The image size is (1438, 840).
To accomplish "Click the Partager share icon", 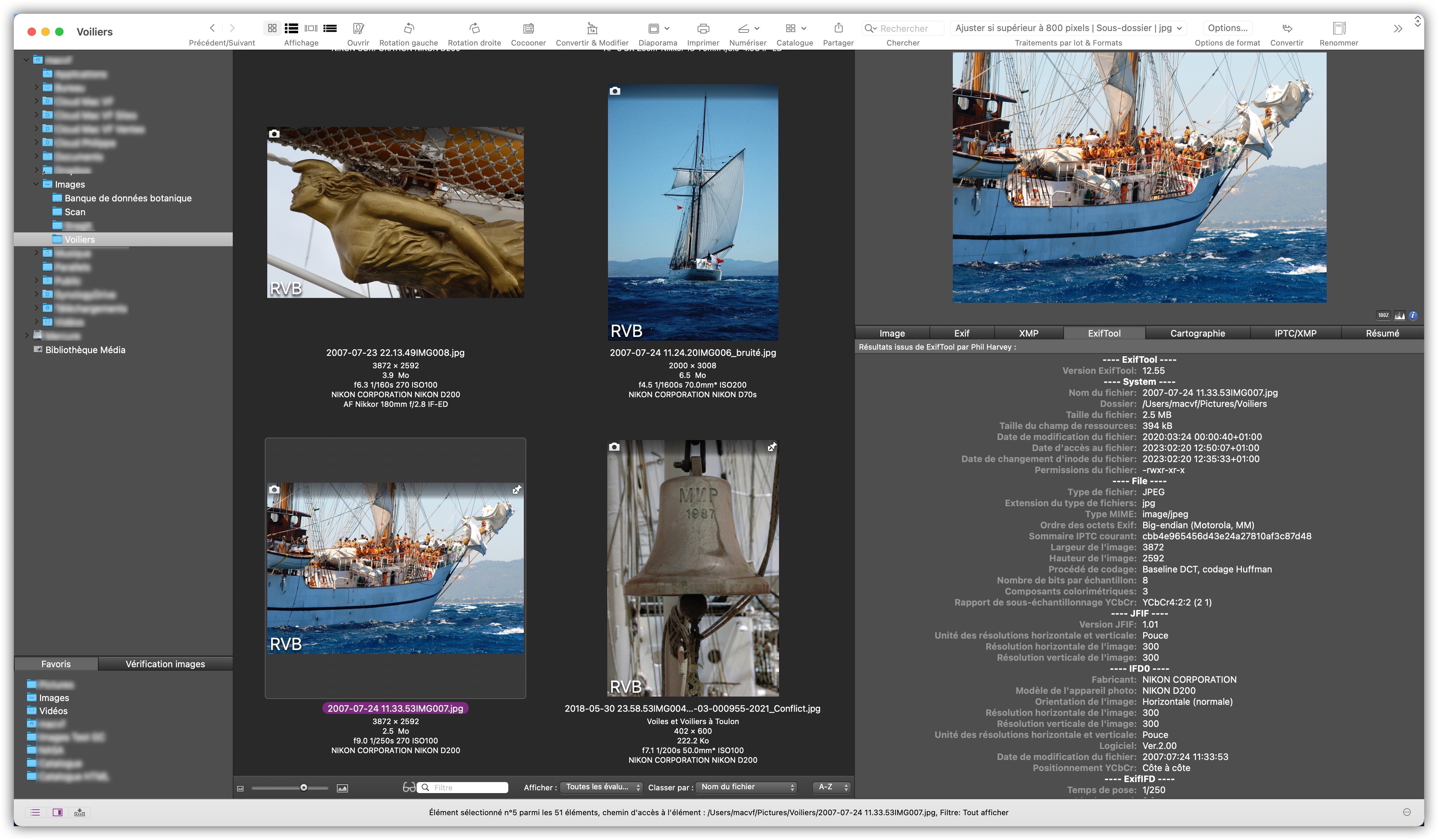I will [838, 28].
